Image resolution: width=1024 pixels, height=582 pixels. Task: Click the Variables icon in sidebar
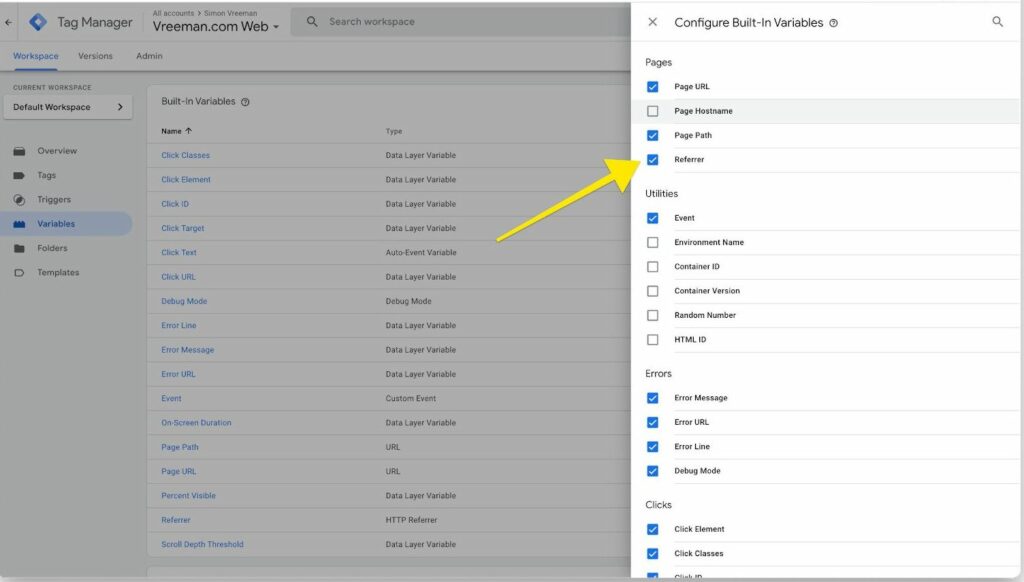19,224
